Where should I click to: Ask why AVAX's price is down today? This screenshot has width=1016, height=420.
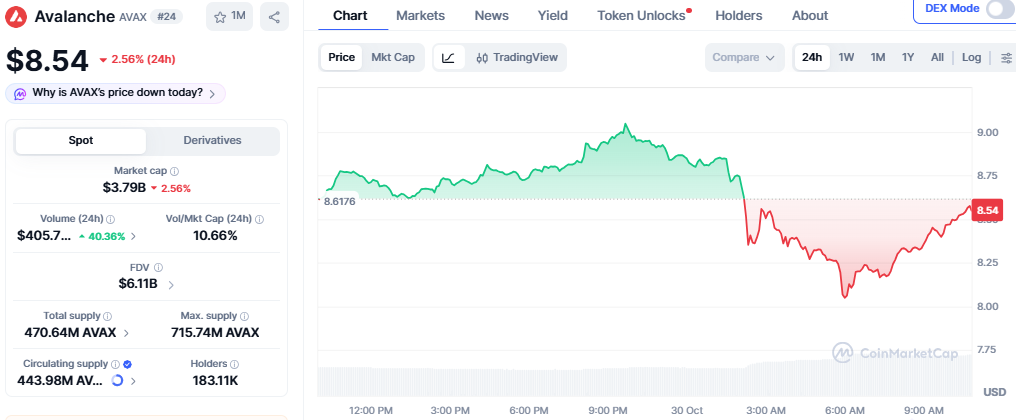point(115,93)
